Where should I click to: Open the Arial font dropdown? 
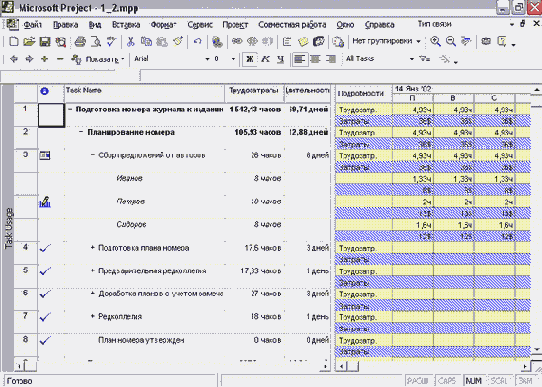coord(207,59)
